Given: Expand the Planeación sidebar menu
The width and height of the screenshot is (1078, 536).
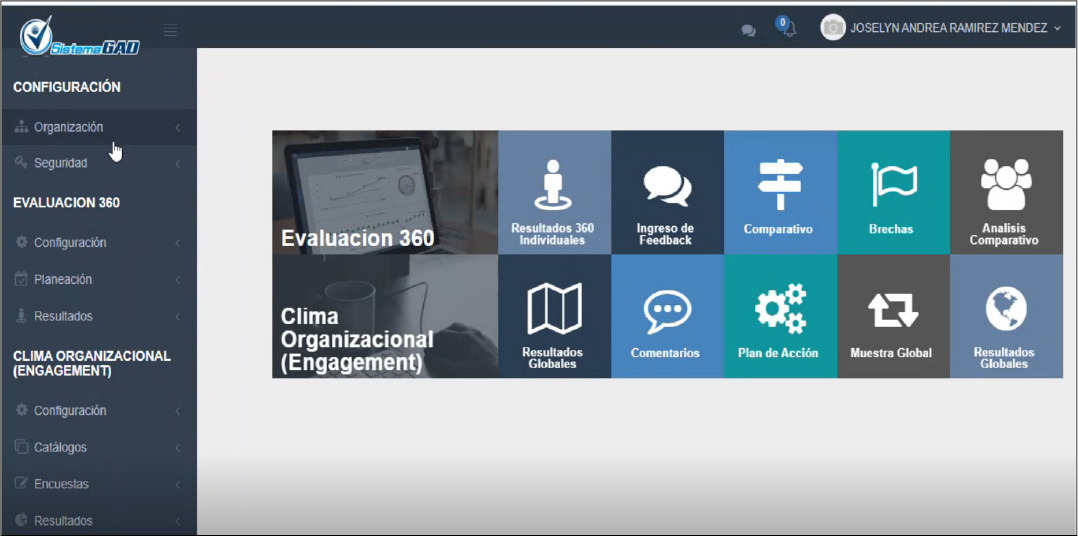Looking at the screenshot, I should [x=62, y=280].
